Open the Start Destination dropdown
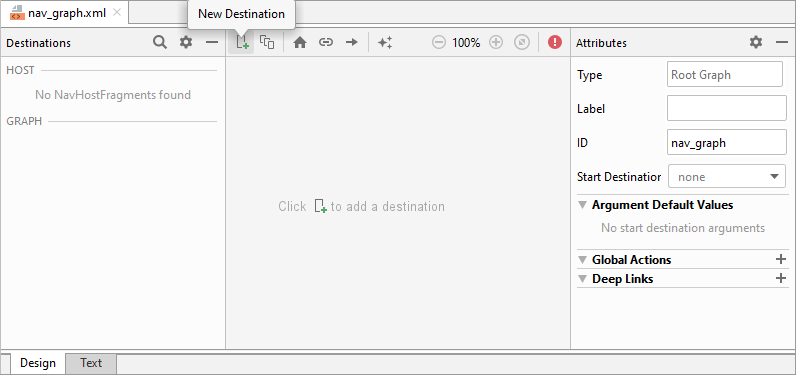The width and height of the screenshot is (796, 375). (727, 177)
